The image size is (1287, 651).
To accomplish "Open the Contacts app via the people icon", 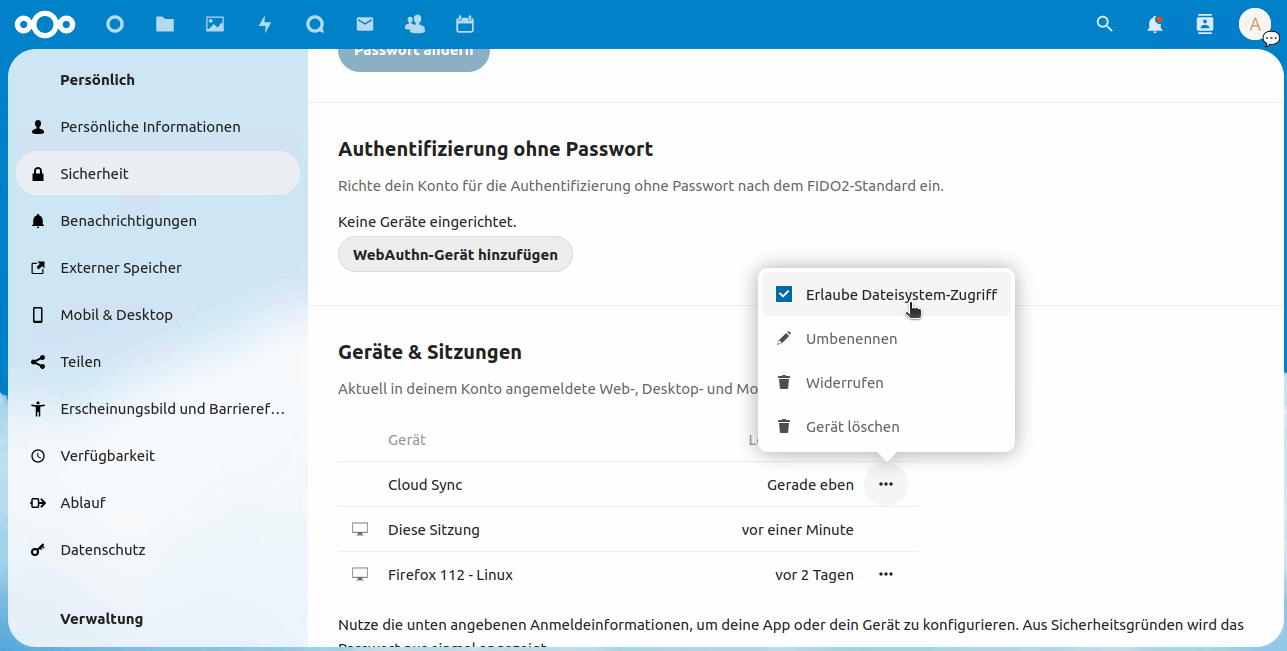I will (x=415, y=24).
